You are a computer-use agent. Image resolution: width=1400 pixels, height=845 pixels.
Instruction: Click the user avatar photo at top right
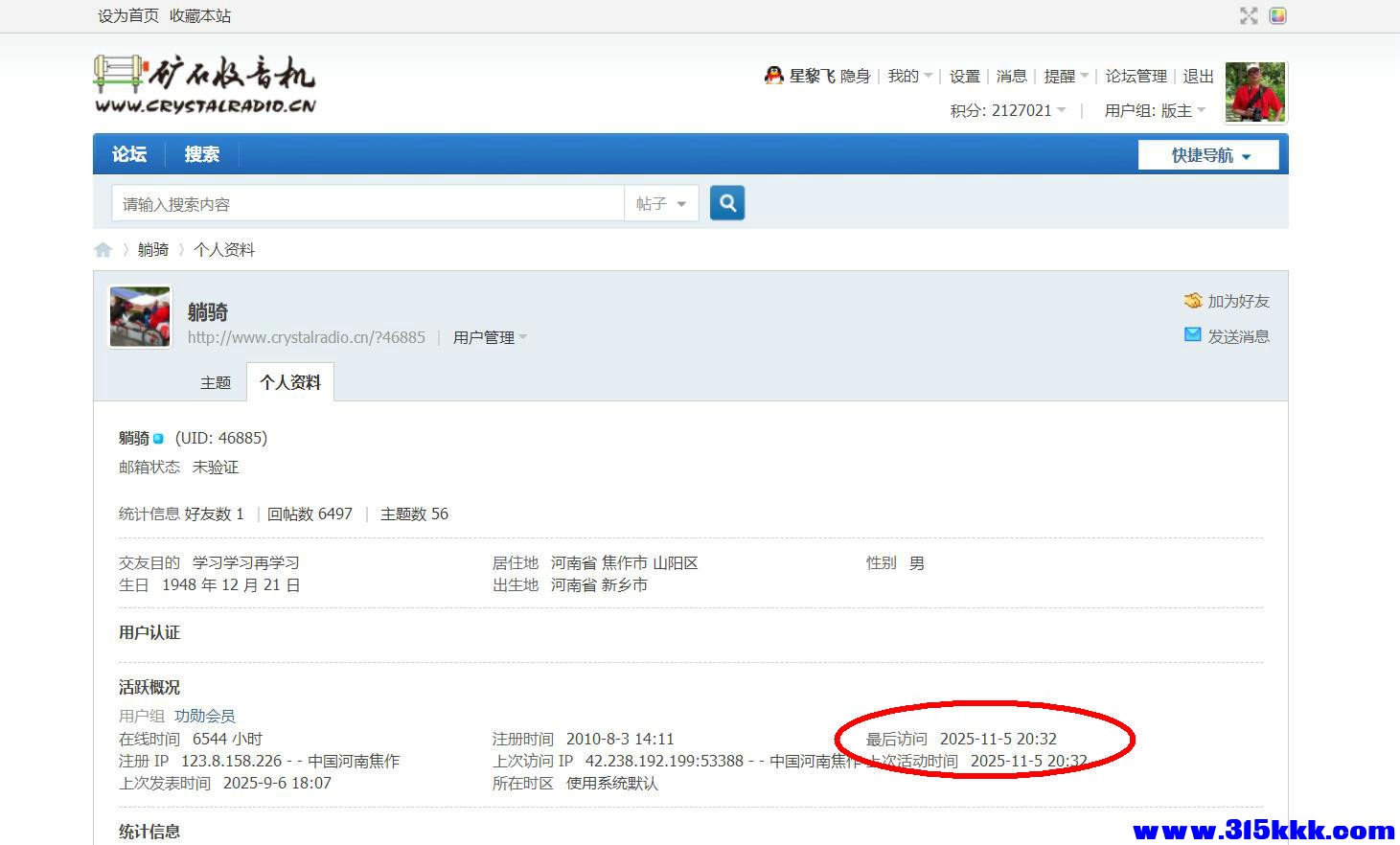coord(1254,91)
